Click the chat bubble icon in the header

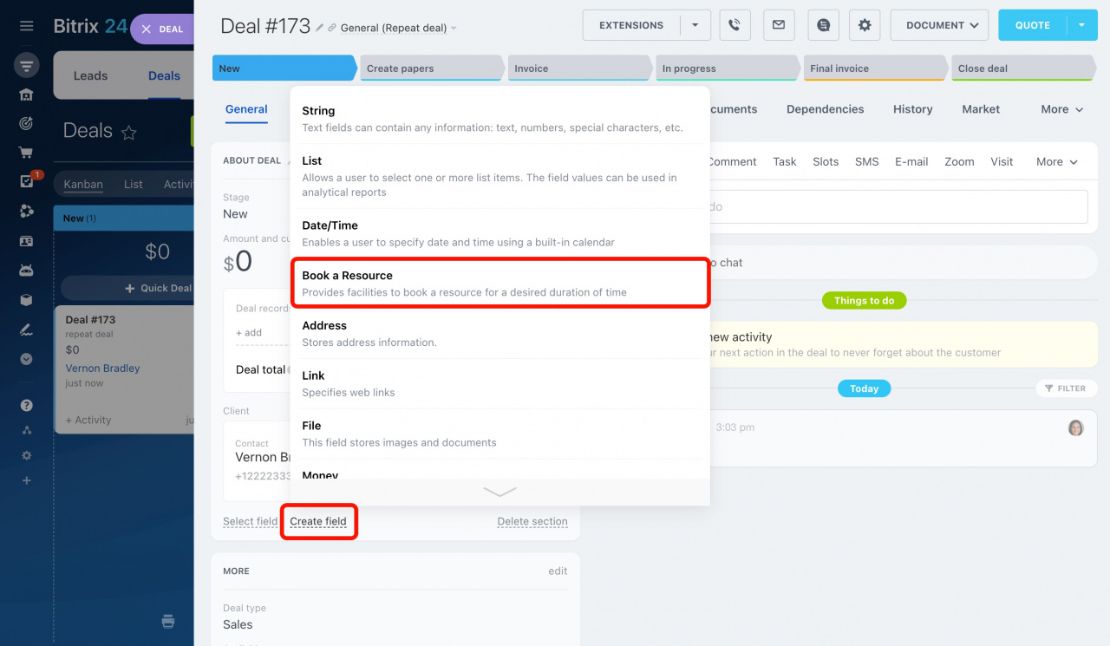(823, 25)
